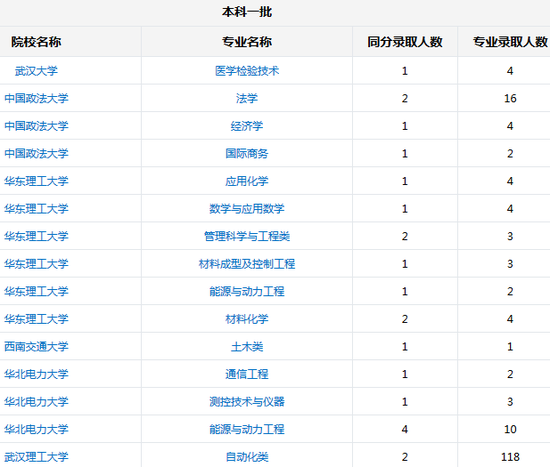Open the 通信工程 major link

[247, 374]
